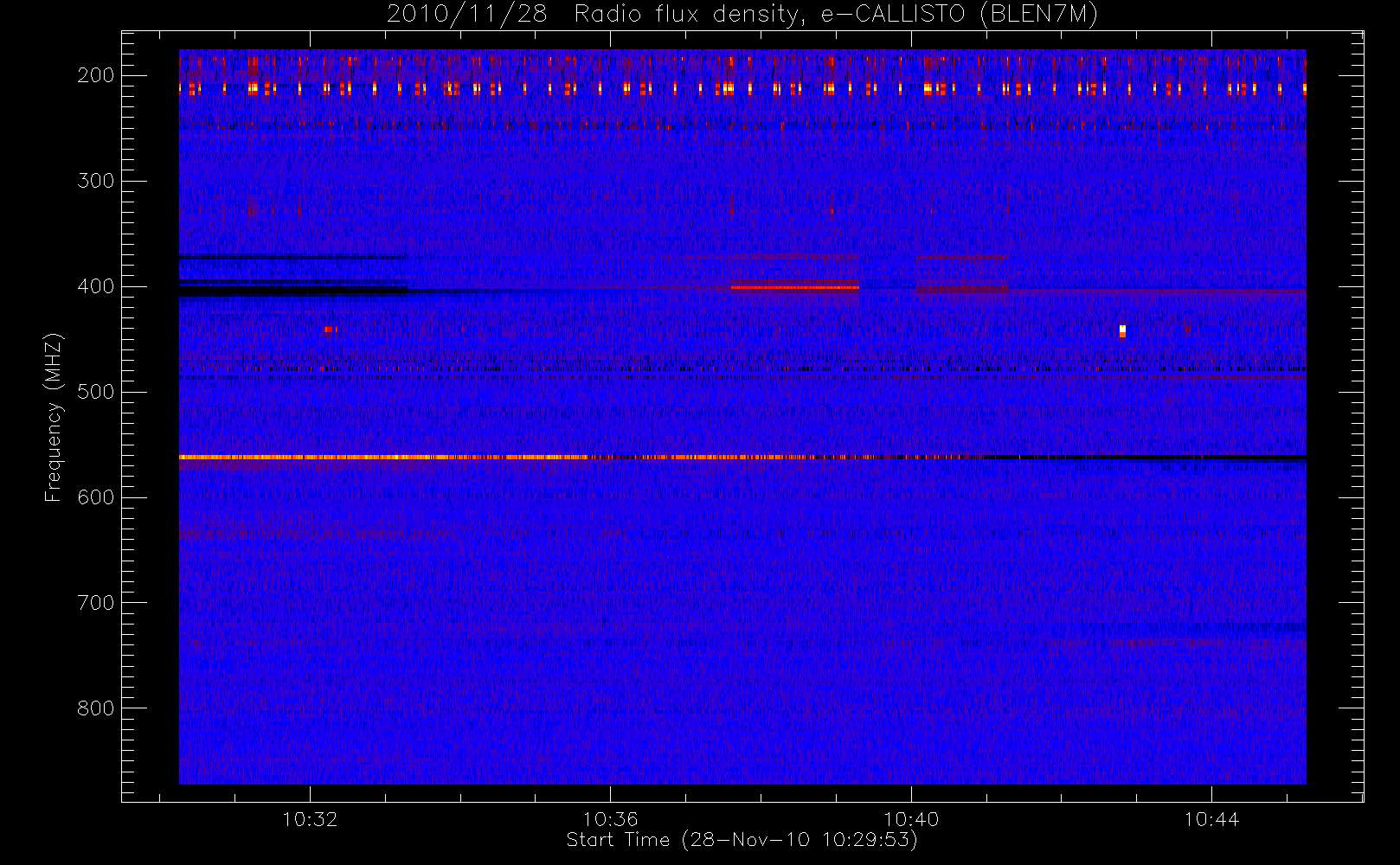
Task: Click the 10:44 time tick label
Action: coord(1211,819)
